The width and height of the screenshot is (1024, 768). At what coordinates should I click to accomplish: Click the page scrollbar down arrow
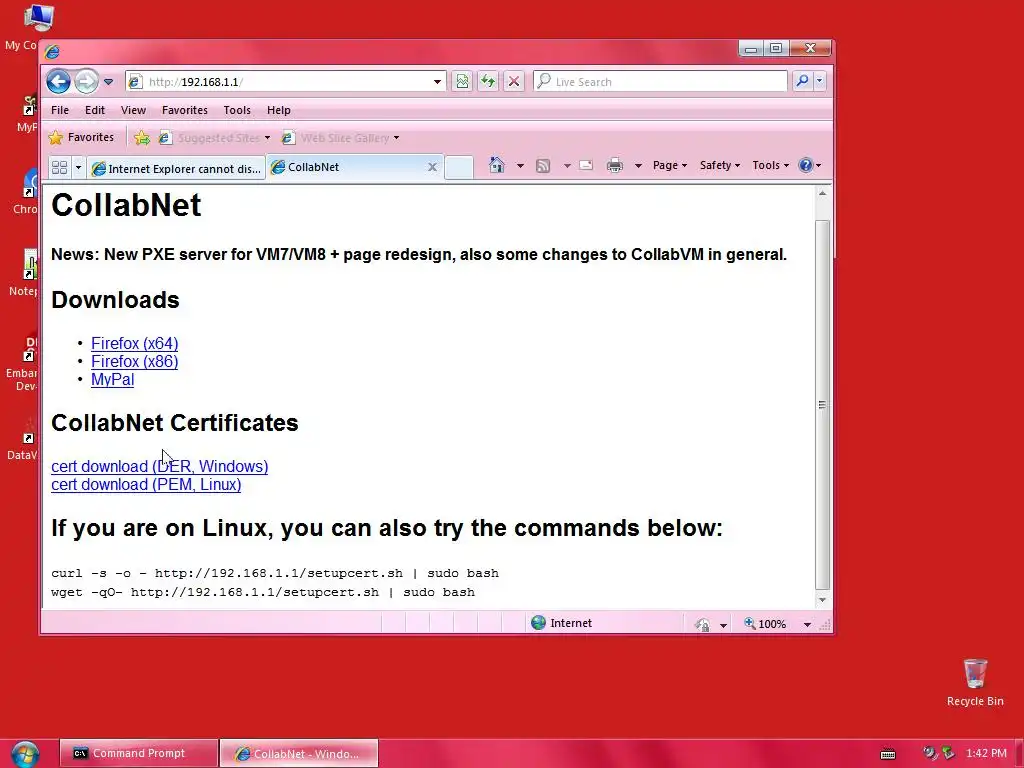click(x=822, y=600)
